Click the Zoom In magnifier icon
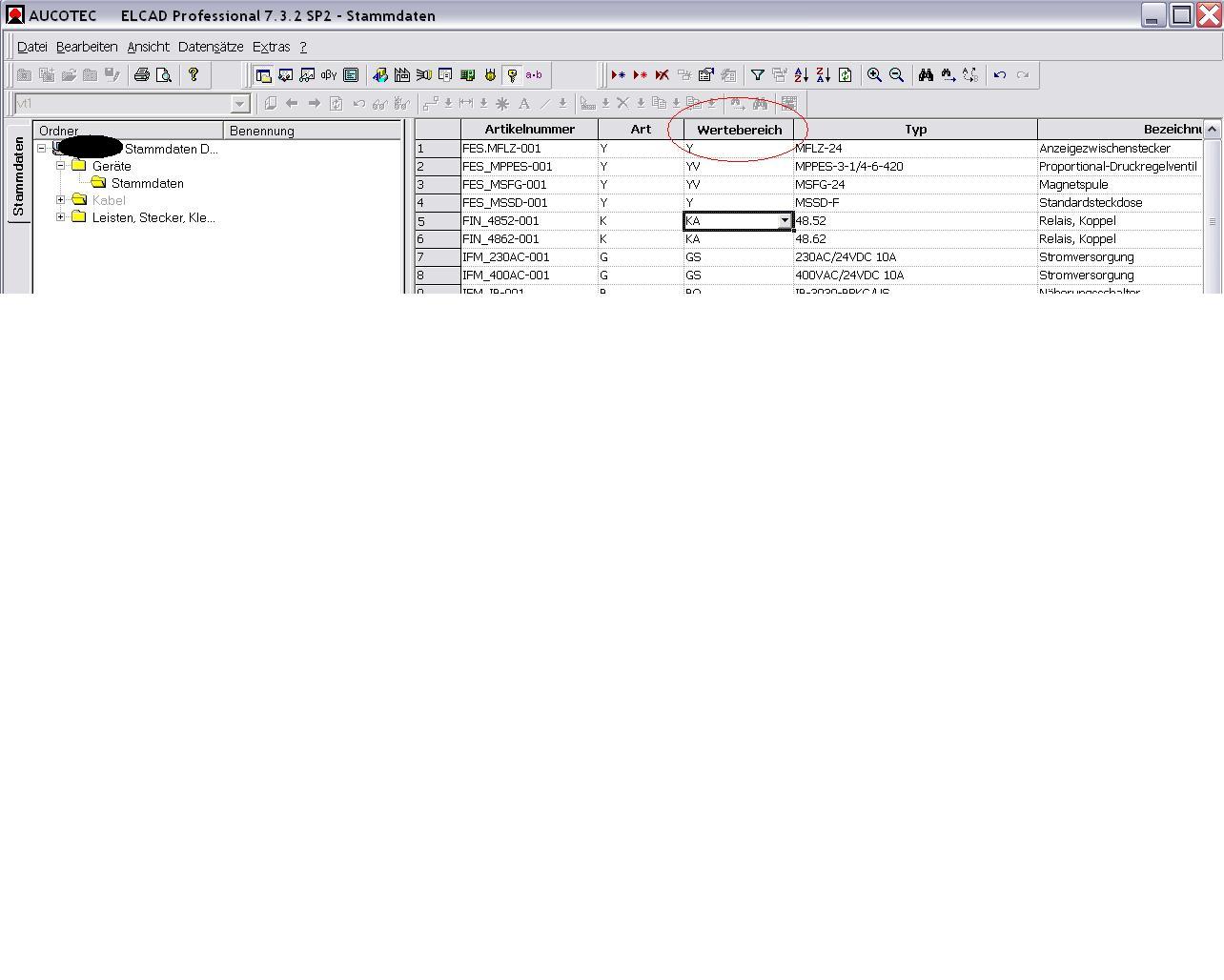This screenshot has height=980, width=1224. (874, 74)
